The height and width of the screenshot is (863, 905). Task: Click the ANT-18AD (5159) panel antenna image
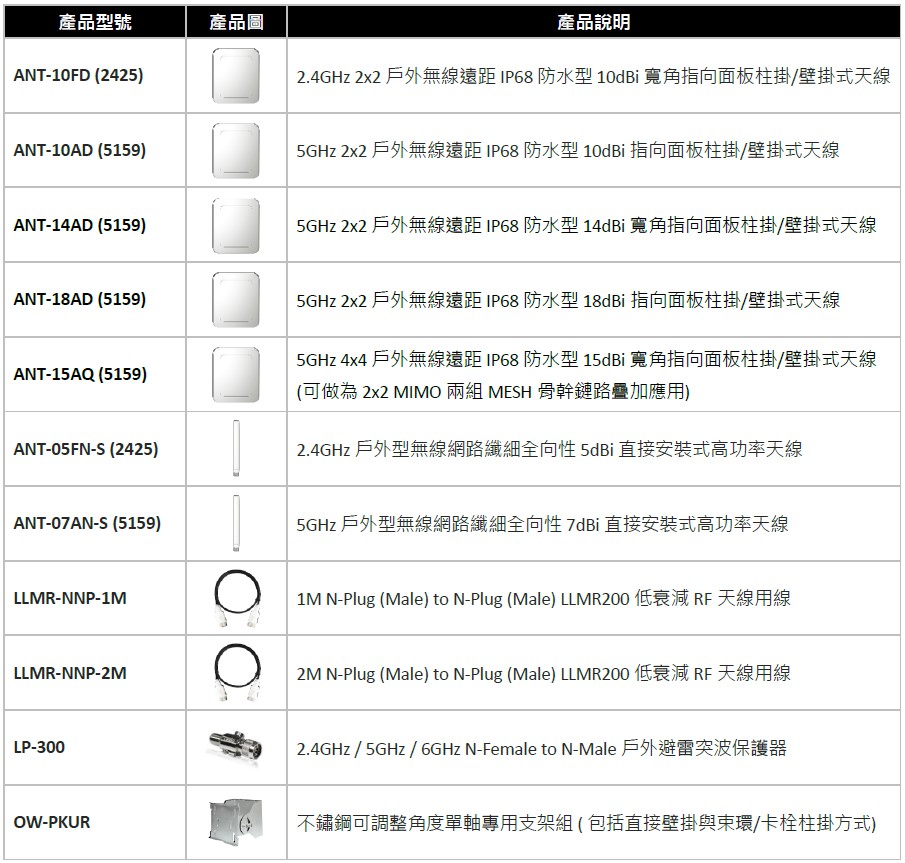(x=236, y=300)
